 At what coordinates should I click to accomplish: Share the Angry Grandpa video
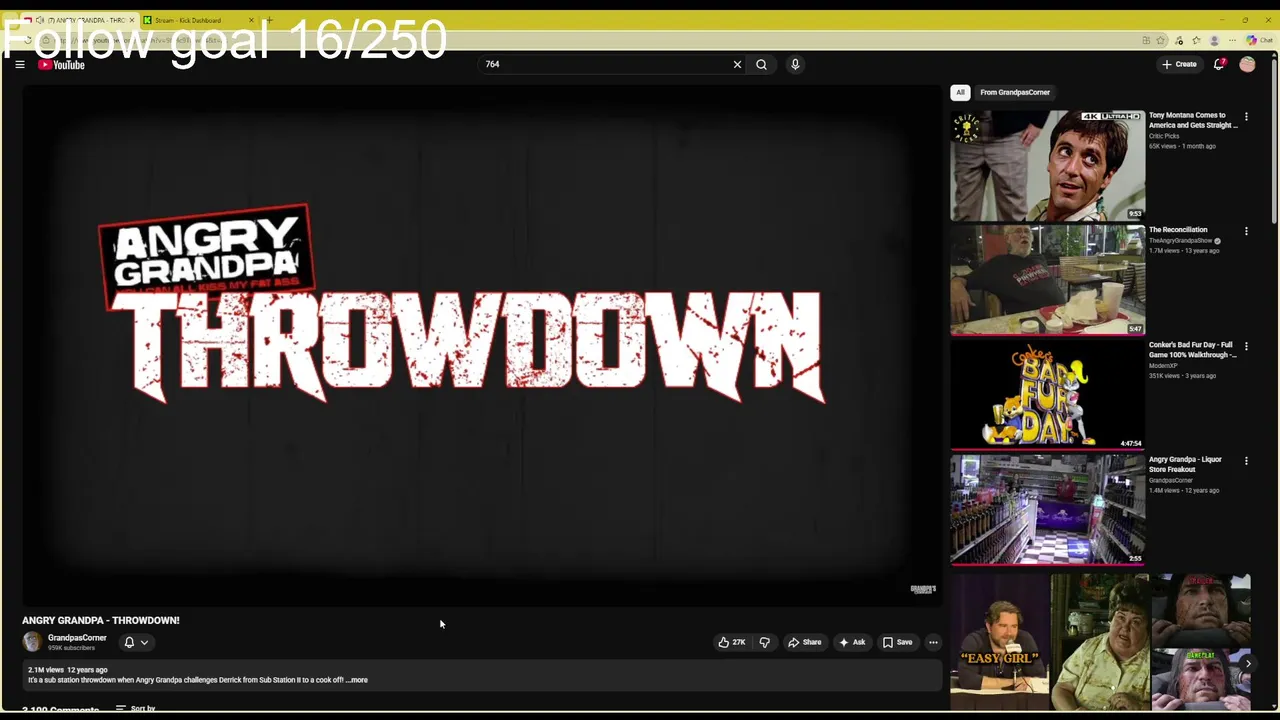(x=804, y=642)
